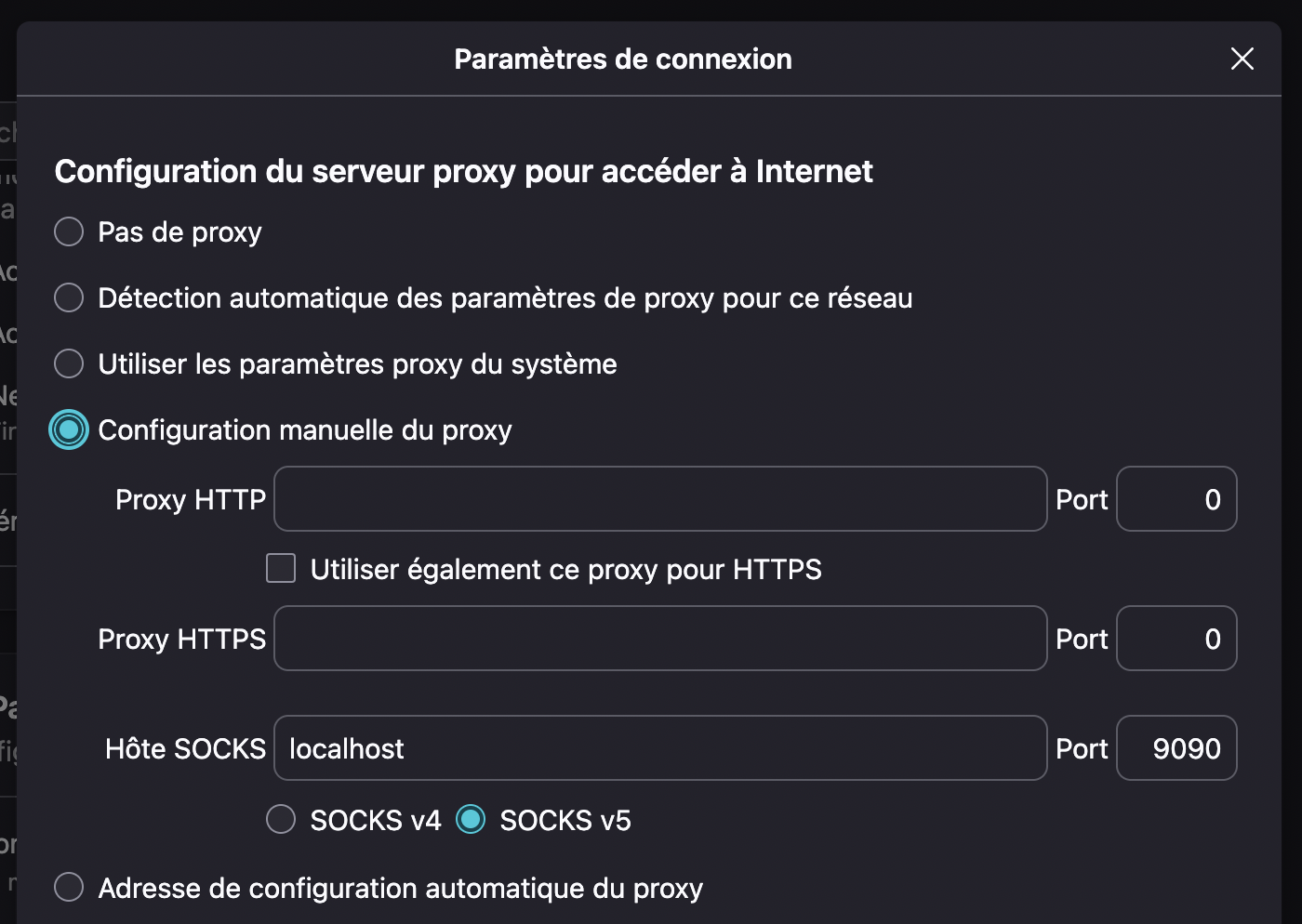This screenshot has width=1302, height=924.
Task: Close the Paramètres de connexion dialog
Action: click(x=1242, y=59)
